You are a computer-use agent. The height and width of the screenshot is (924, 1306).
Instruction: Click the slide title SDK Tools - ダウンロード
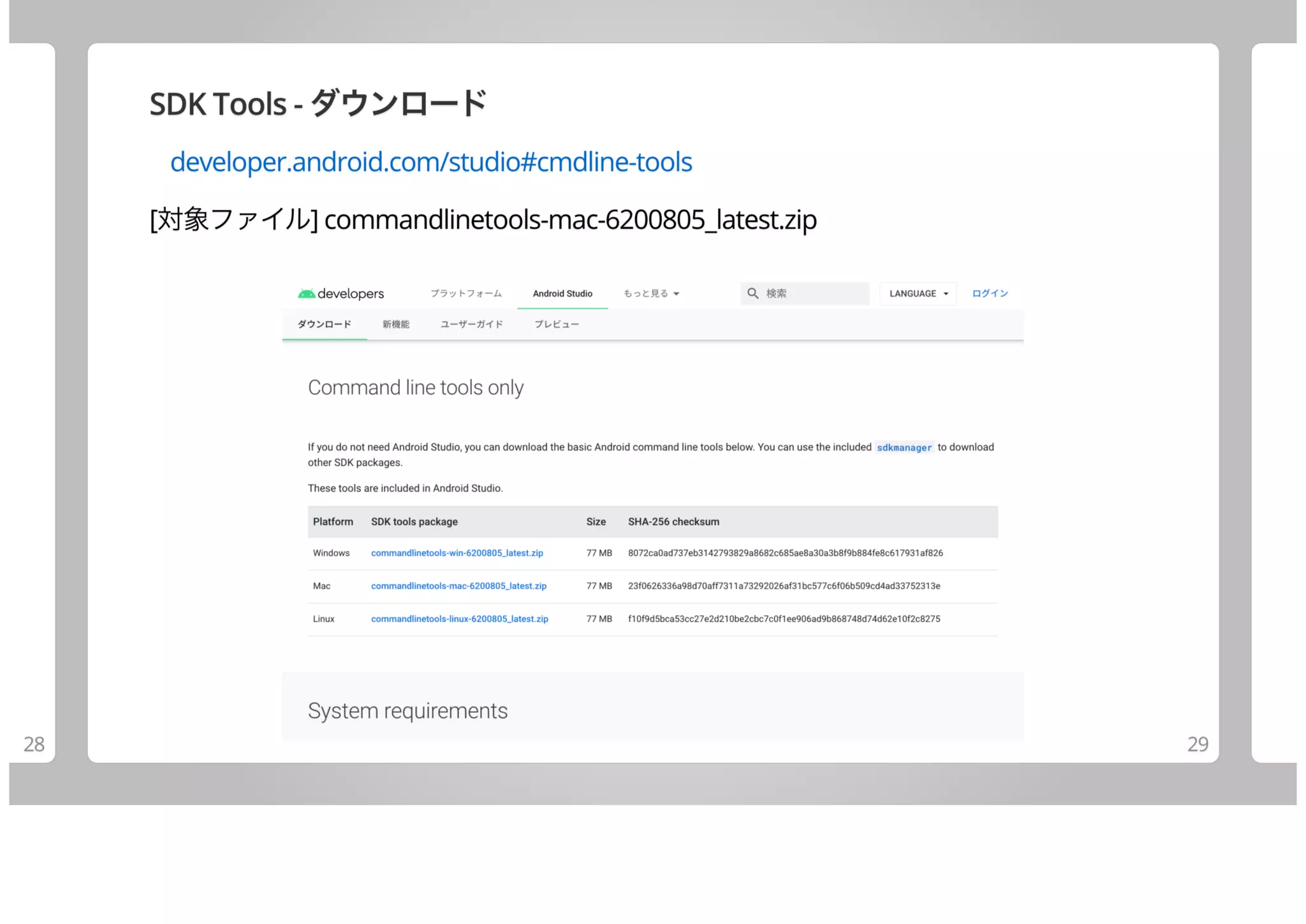[318, 103]
